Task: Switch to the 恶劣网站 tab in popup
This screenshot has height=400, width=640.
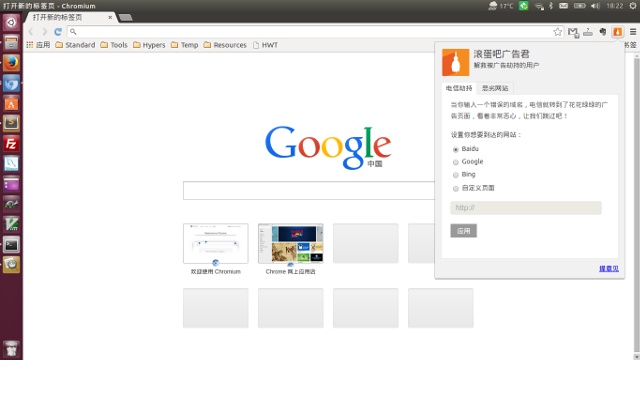Action: 495,88
